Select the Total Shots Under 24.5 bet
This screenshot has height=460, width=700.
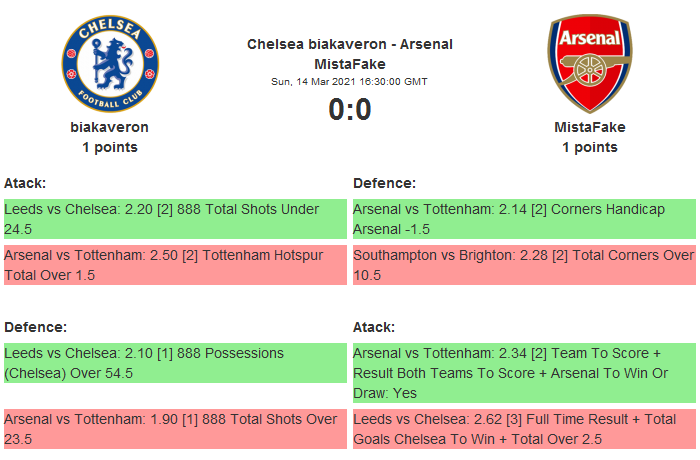click(x=174, y=219)
